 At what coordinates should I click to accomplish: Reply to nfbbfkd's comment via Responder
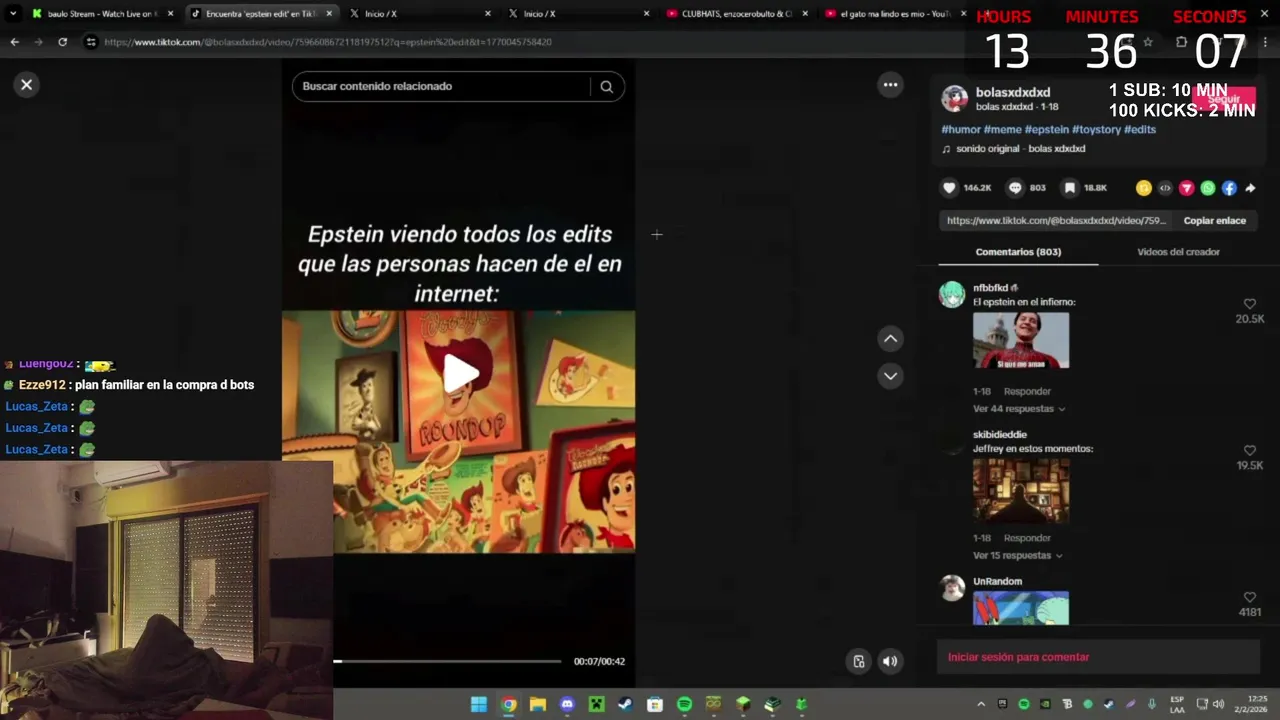point(1027,391)
